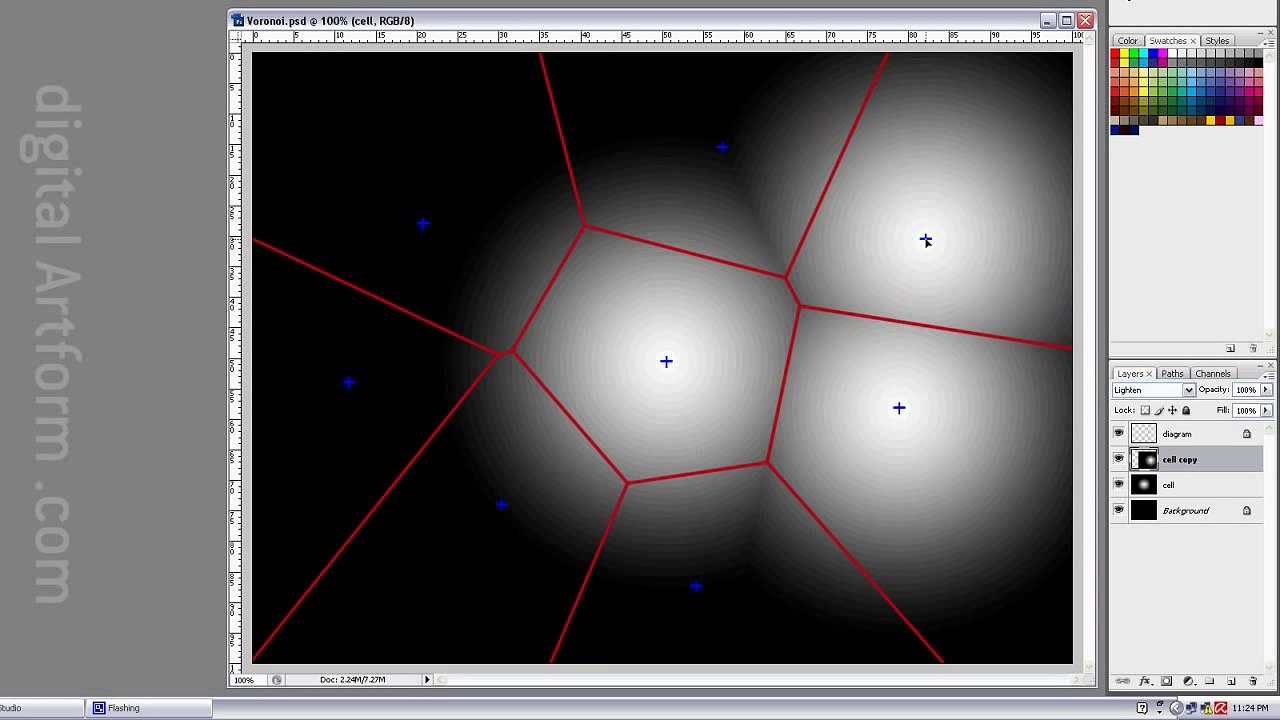Screen dimensions: 1280x720
Task: Select the cell copy layer name
Action: coord(1180,460)
